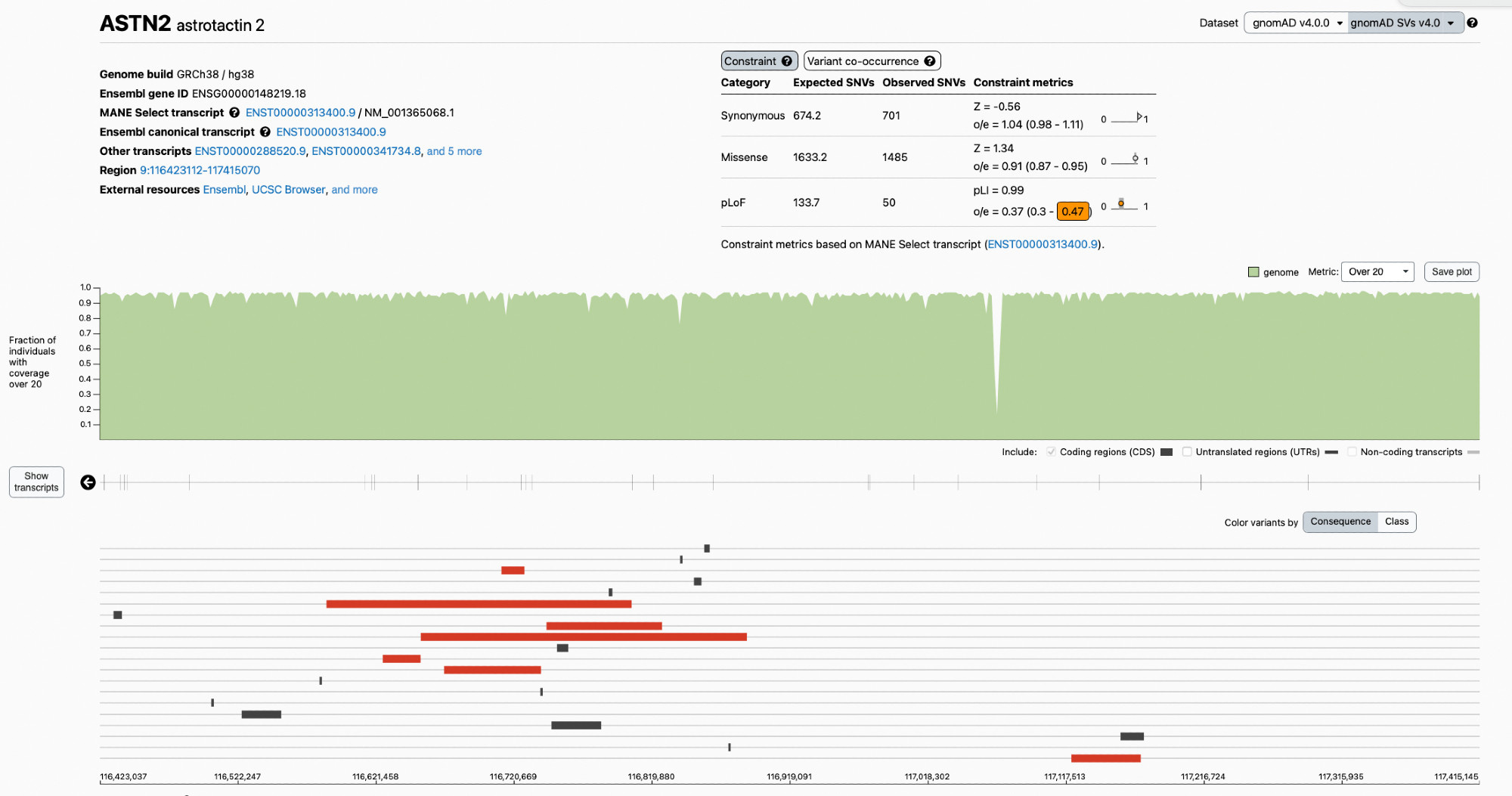The image size is (1512, 796).
Task: Switch to the Variant co-occurrence tab
Action: (863, 61)
